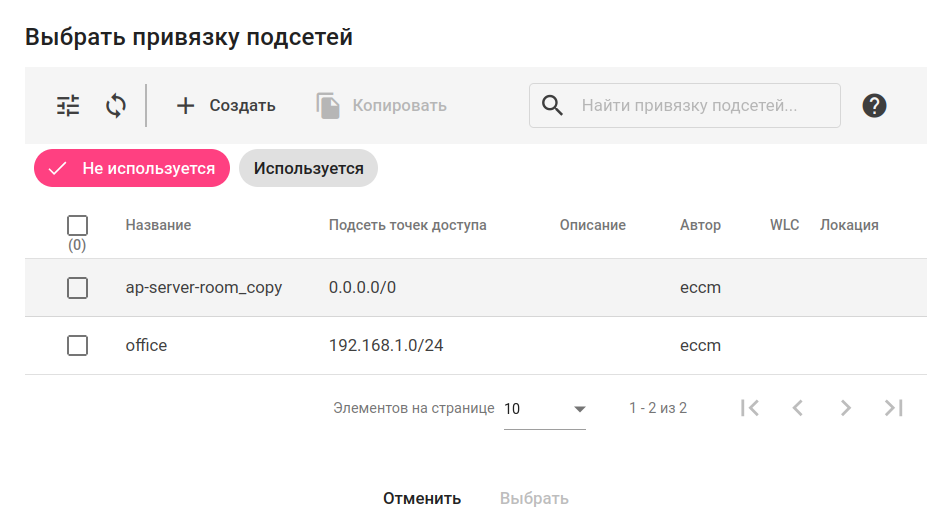The image size is (951, 524).
Task: Expand the items per page dropdown
Action: (x=545, y=409)
